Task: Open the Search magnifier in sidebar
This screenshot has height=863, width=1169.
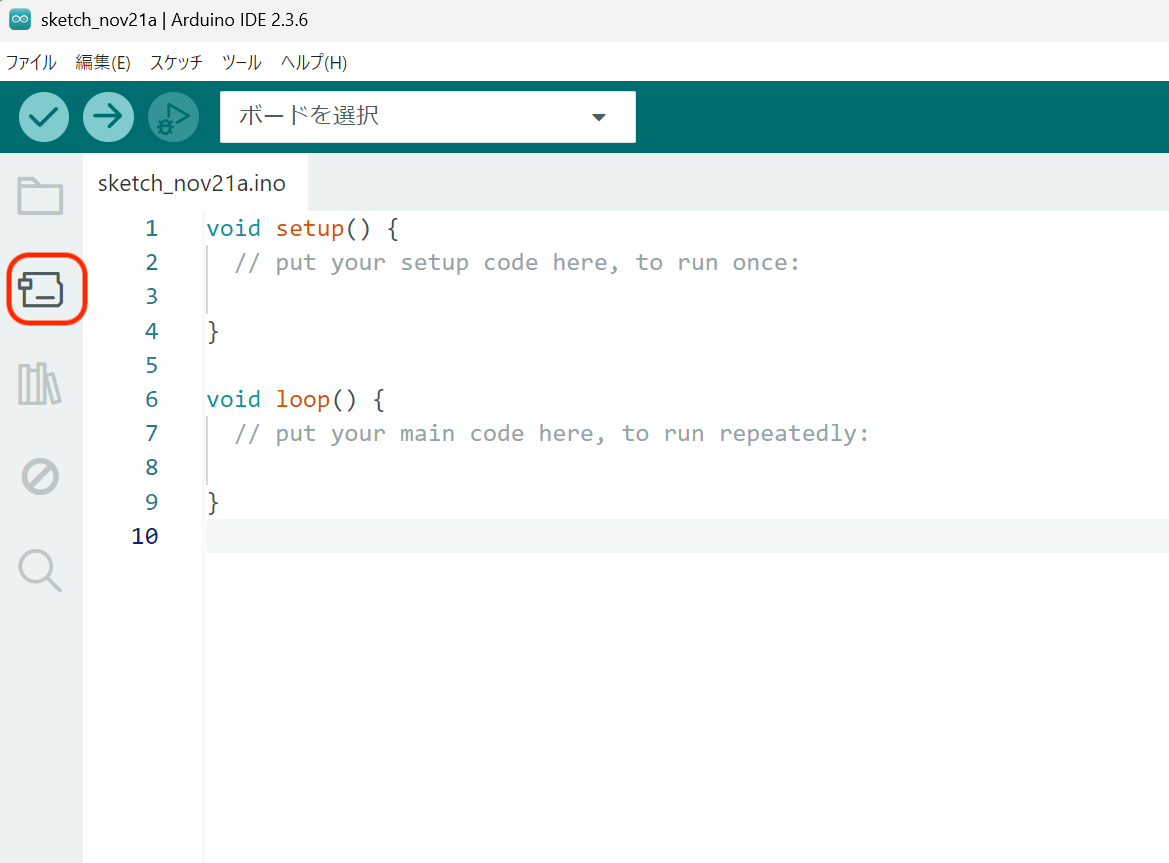Action: pos(41,570)
